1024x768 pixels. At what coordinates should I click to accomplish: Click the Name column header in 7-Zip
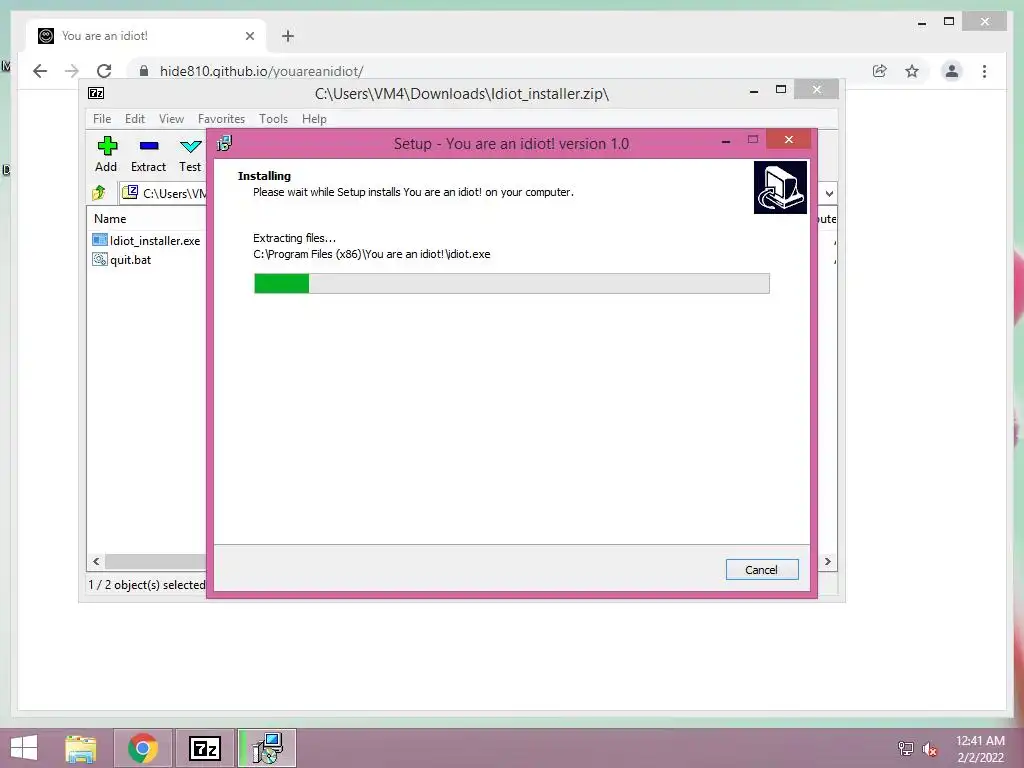pyautogui.click(x=110, y=219)
